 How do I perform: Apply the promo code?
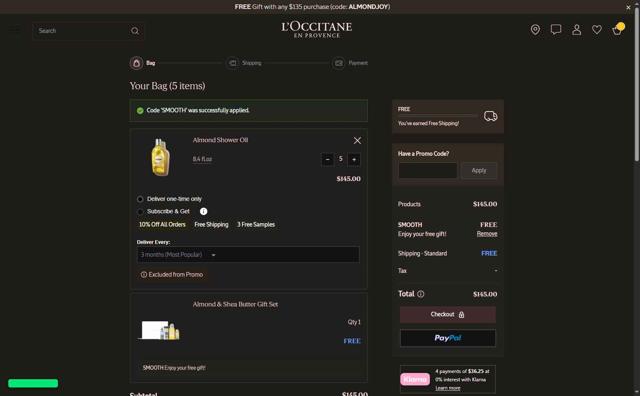[x=479, y=170]
